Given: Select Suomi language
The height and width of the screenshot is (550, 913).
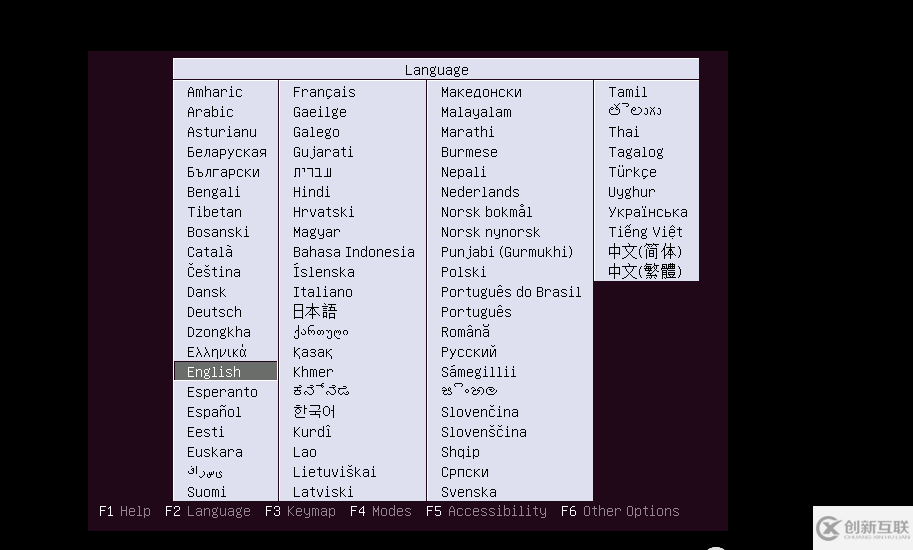Looking at the screenshot, I should pos(206,492).
